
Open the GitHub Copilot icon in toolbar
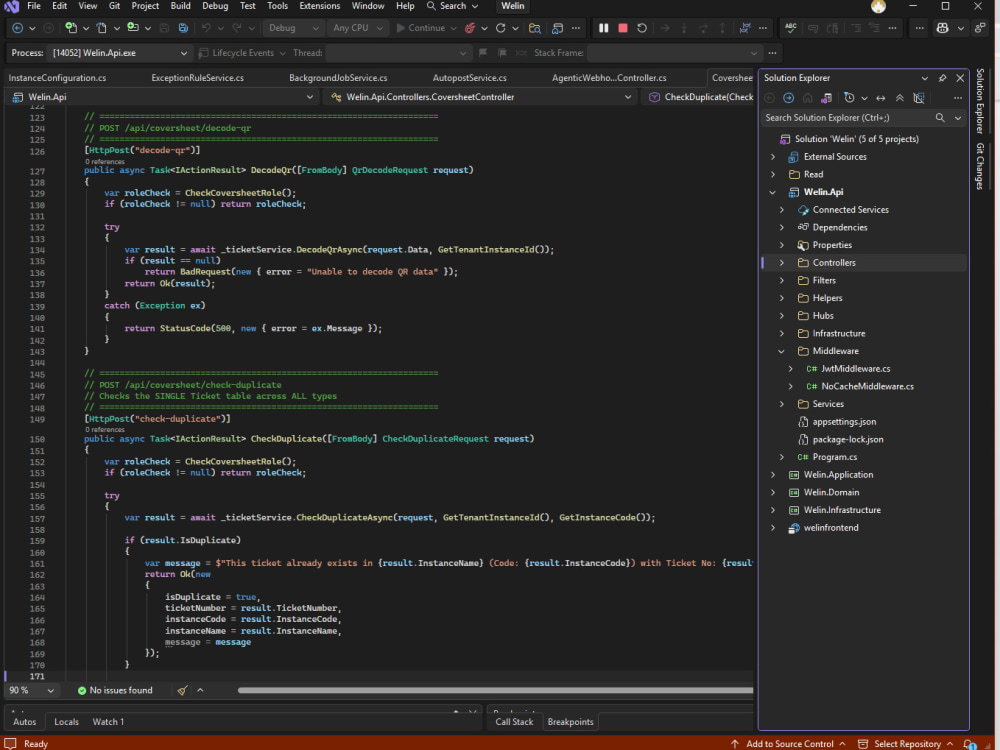tap(942, 28)
